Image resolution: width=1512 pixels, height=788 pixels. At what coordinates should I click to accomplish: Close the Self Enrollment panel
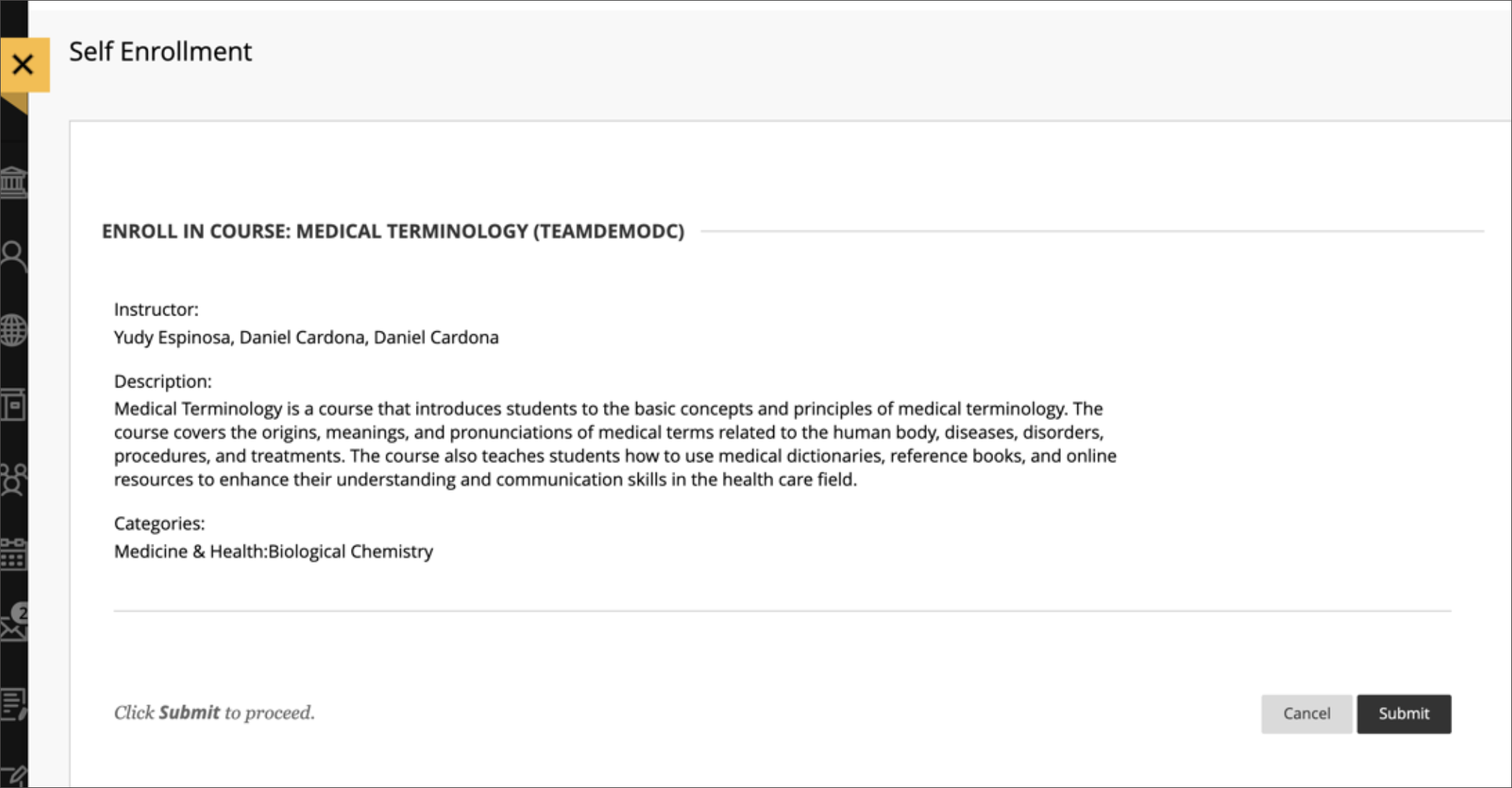tap(24, 64)
